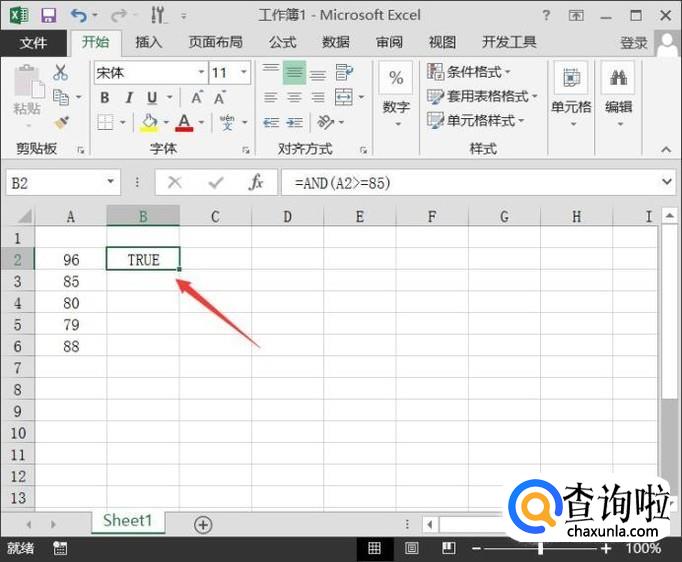Image resolution: width=682 pixels, height=562 pixels.
Task: Expand Name Box dropdown arrow
Action: (x=110, y=182)
